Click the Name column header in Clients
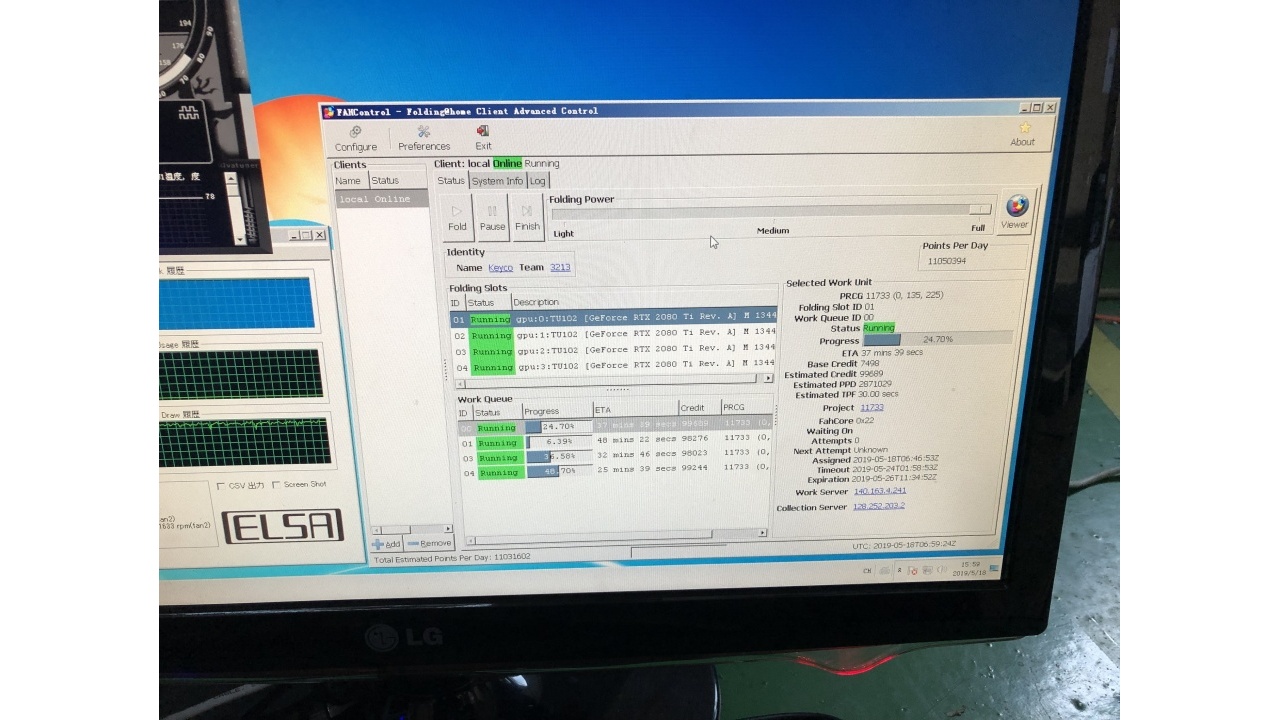Viewport: 1280px width, 720px height. click(x=350, y=181)
